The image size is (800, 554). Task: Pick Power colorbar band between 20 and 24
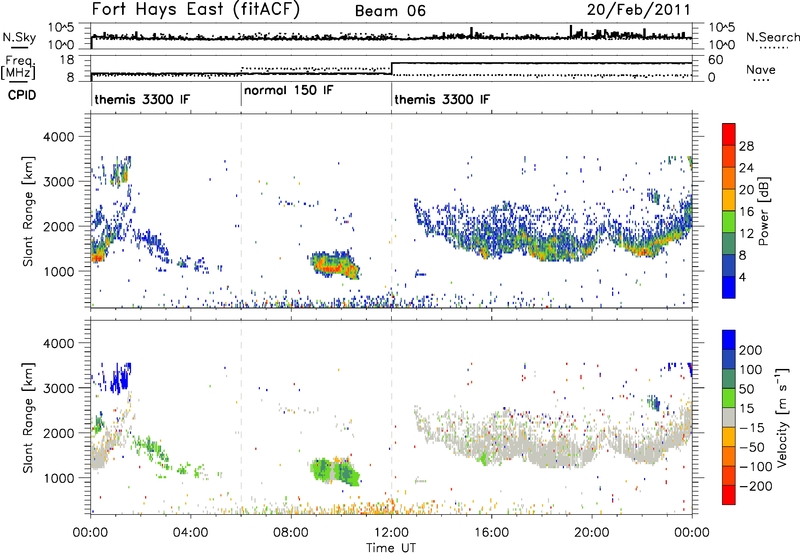pyautogui.click(x=729, y=179)
